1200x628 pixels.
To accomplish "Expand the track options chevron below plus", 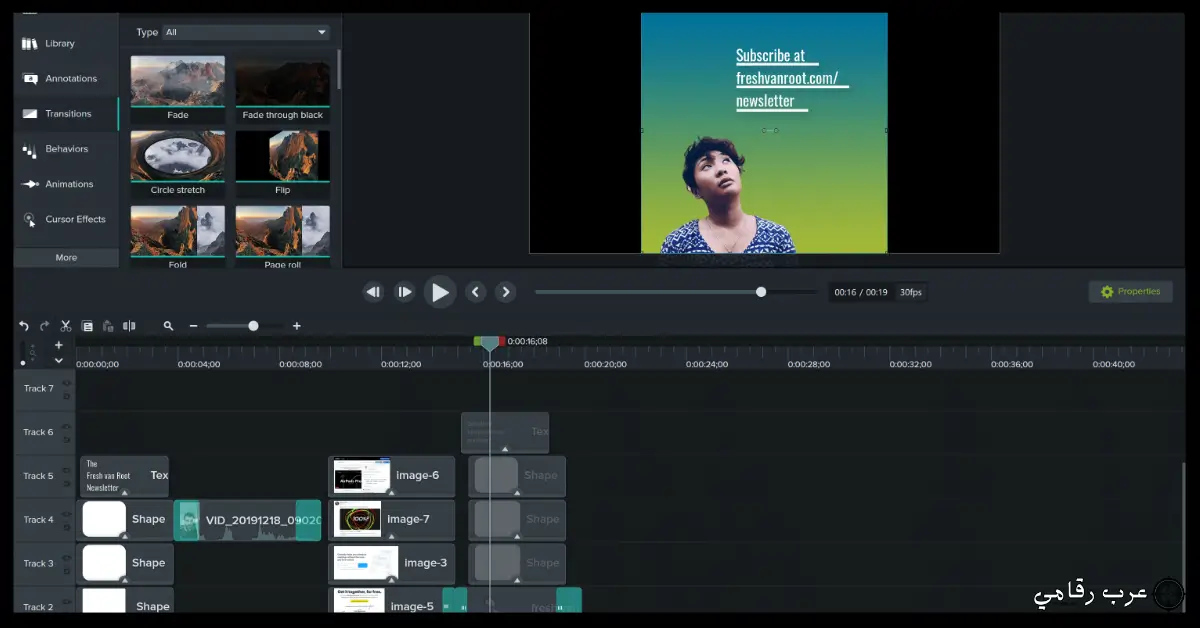I will pyautogui.click(x=58, y=361).
